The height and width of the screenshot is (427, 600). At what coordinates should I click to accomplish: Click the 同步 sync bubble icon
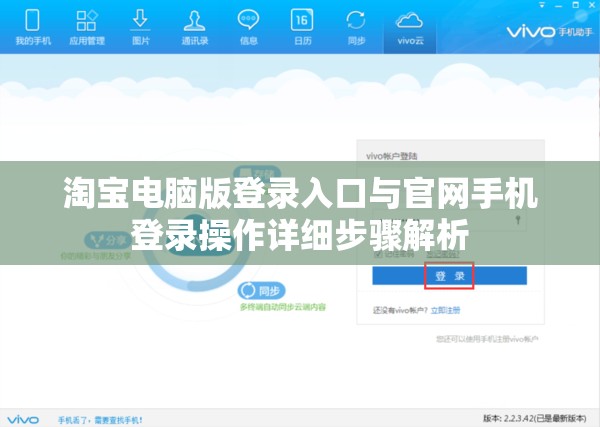pos(262,291)
